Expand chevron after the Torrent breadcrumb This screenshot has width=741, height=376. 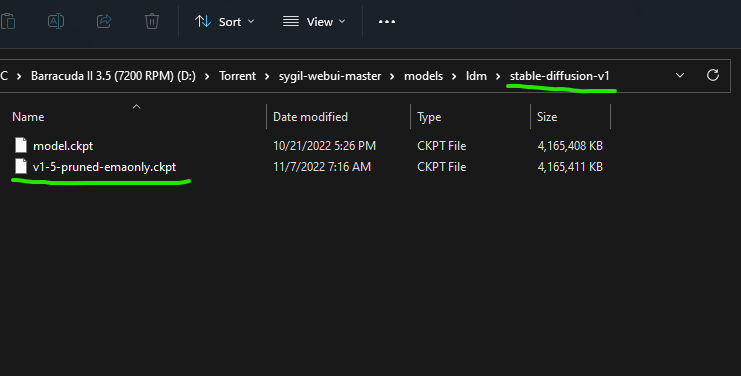pyautogui.click(x=267, y=76)
